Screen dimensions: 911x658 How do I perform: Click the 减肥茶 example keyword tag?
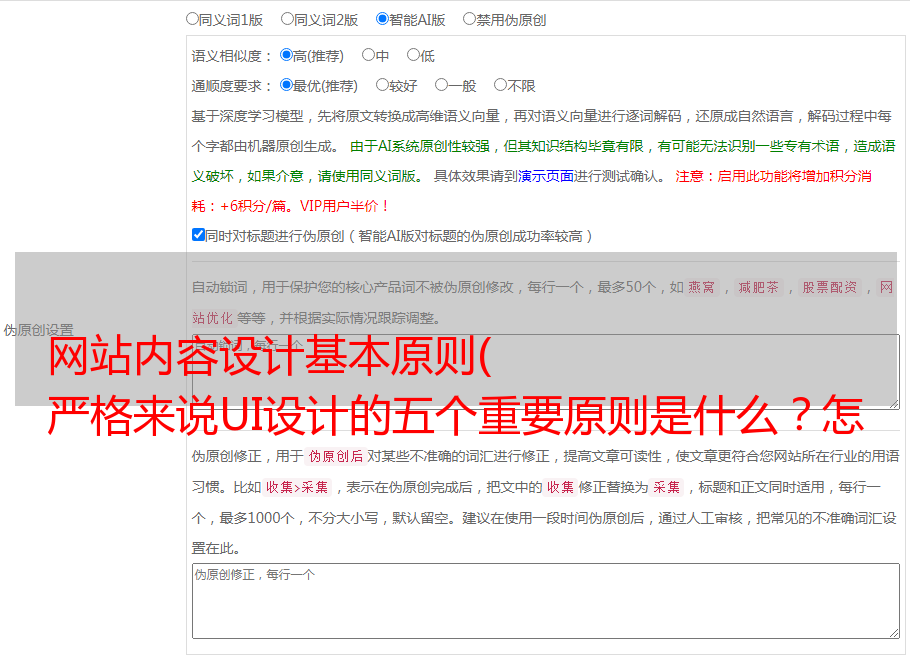759,288
